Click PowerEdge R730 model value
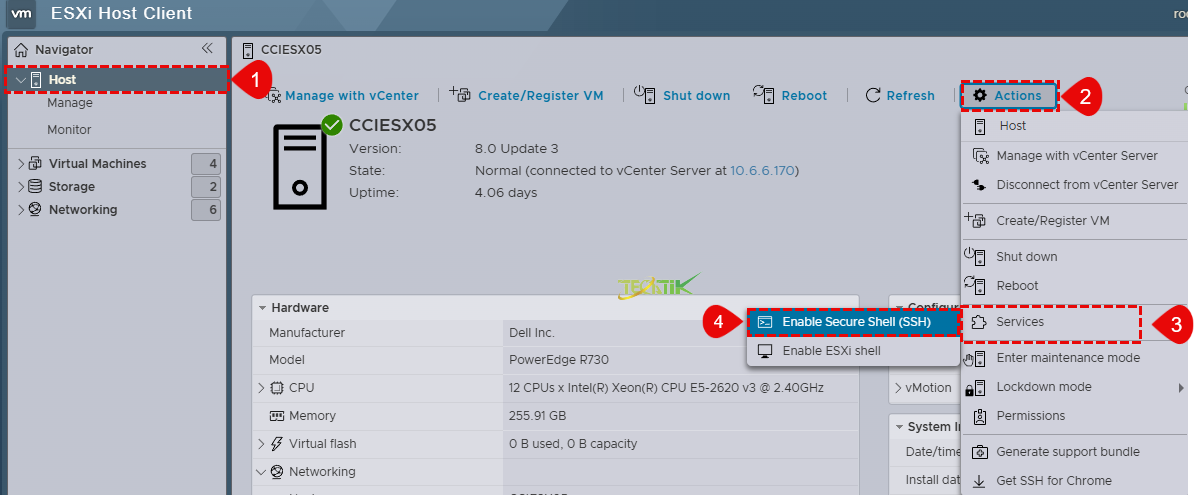Screen dimensions: 1194x495 click(x=558, y=359)
